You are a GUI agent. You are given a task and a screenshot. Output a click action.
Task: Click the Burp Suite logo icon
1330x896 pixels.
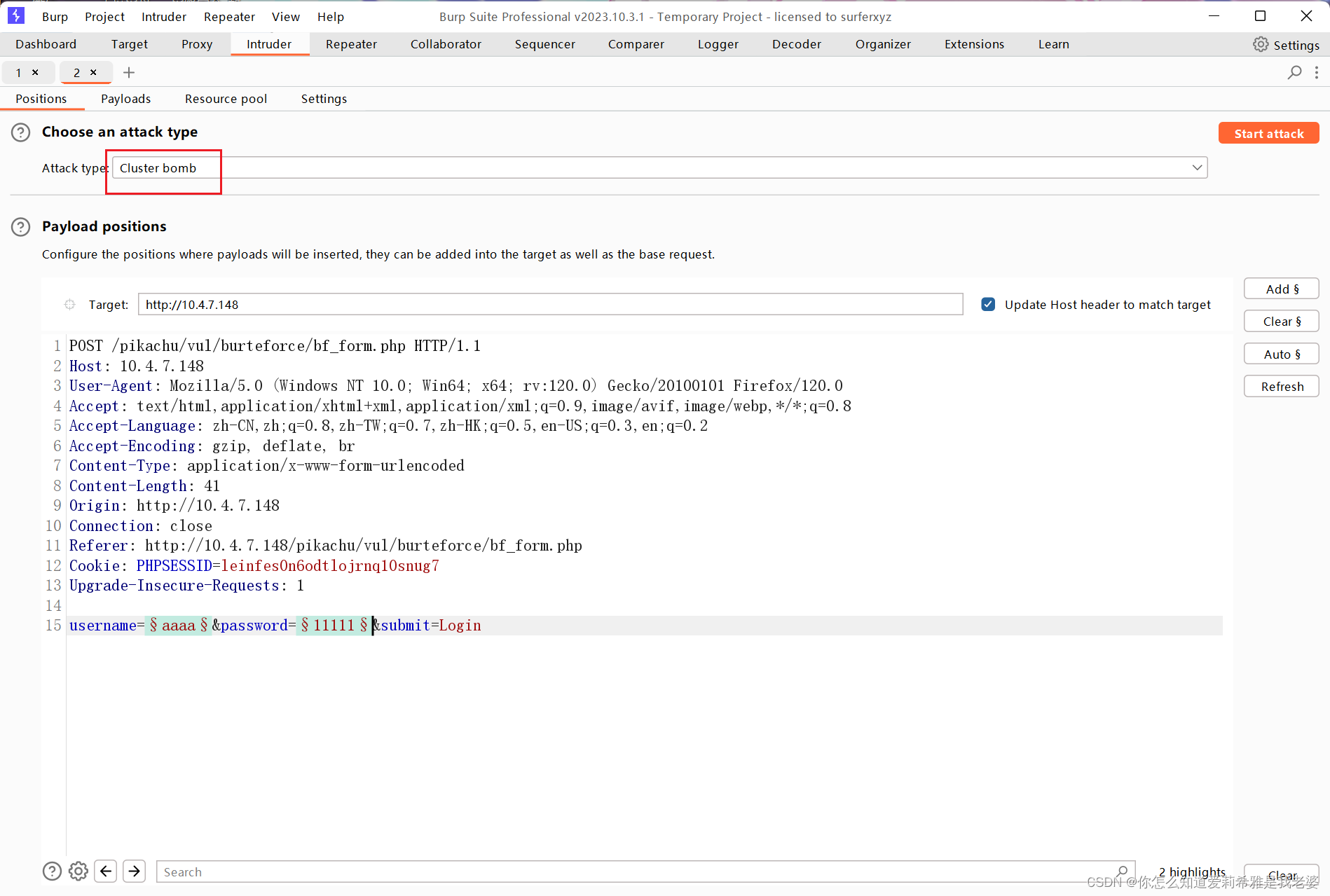coord(15,15)
